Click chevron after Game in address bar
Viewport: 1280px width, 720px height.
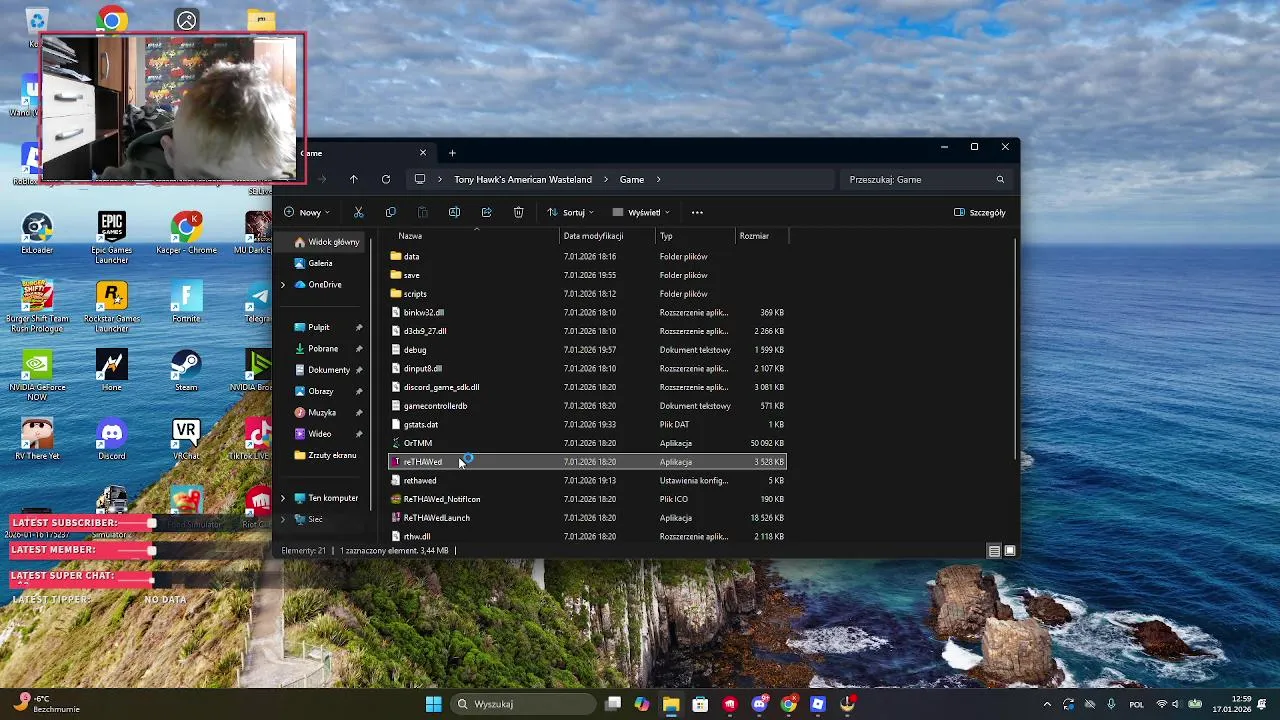click(x=659, y=180)
